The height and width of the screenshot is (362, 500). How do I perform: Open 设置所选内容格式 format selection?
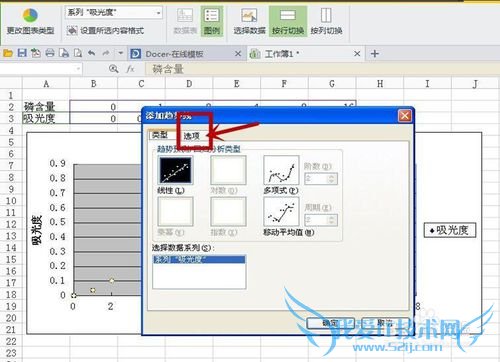[105, 31]
